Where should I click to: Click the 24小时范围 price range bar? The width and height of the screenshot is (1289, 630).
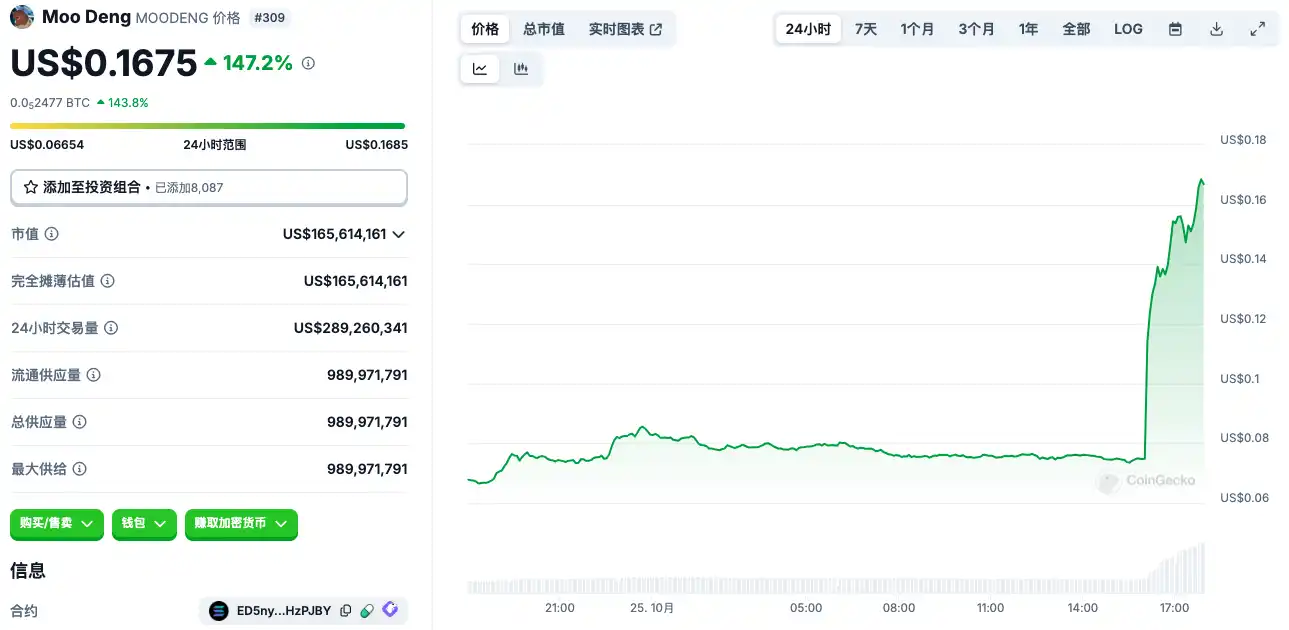click(x=208, y=126)
